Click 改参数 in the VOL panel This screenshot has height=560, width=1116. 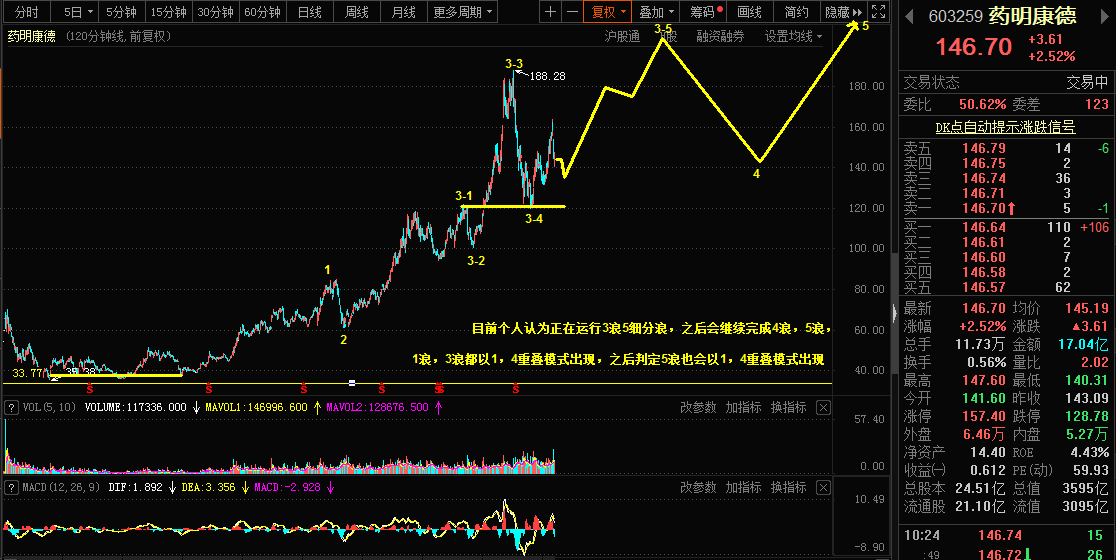(x=698, y=408)
